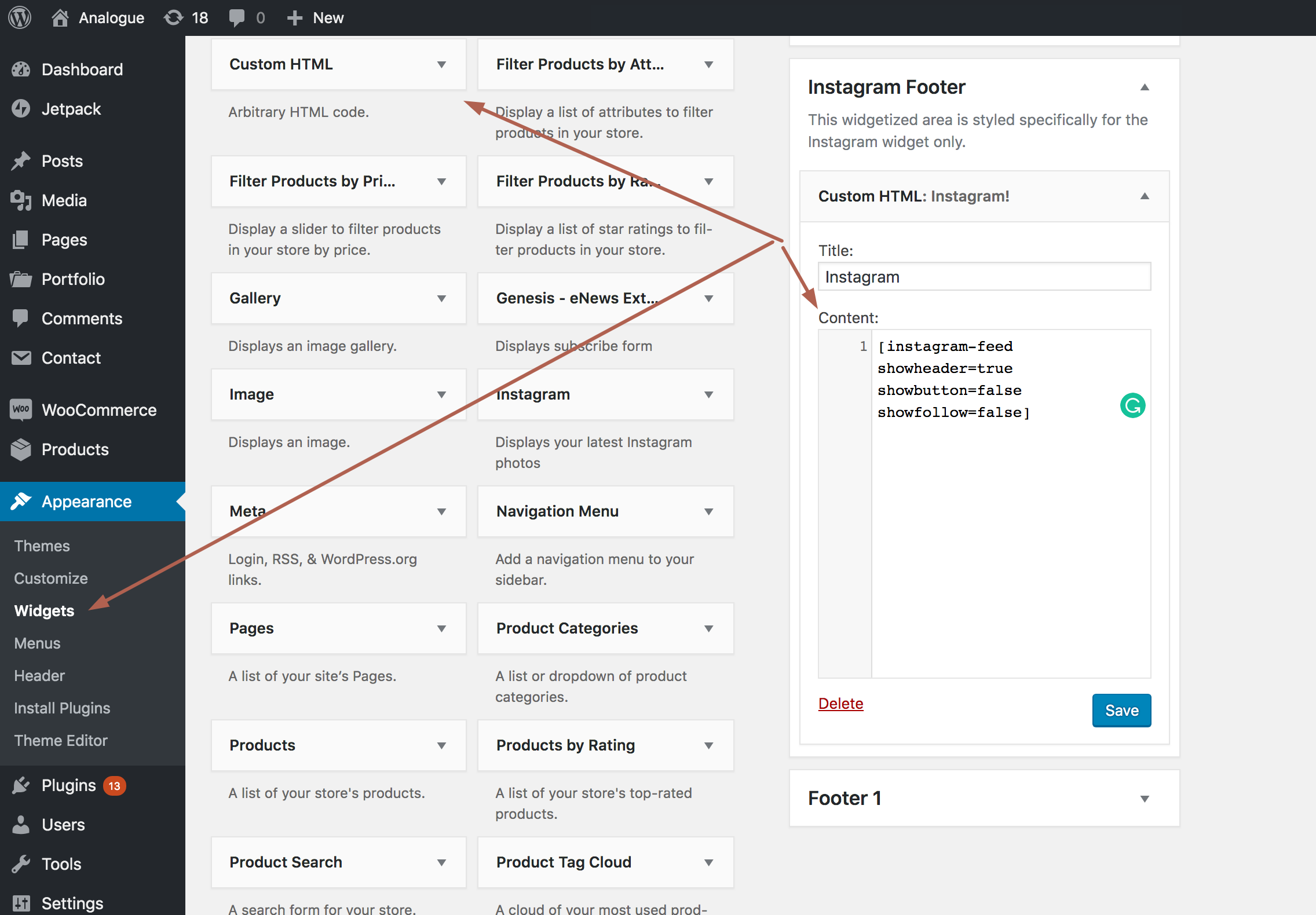Open the updates icon showing 18
1316x915 pixels.
tap(173, 17)
